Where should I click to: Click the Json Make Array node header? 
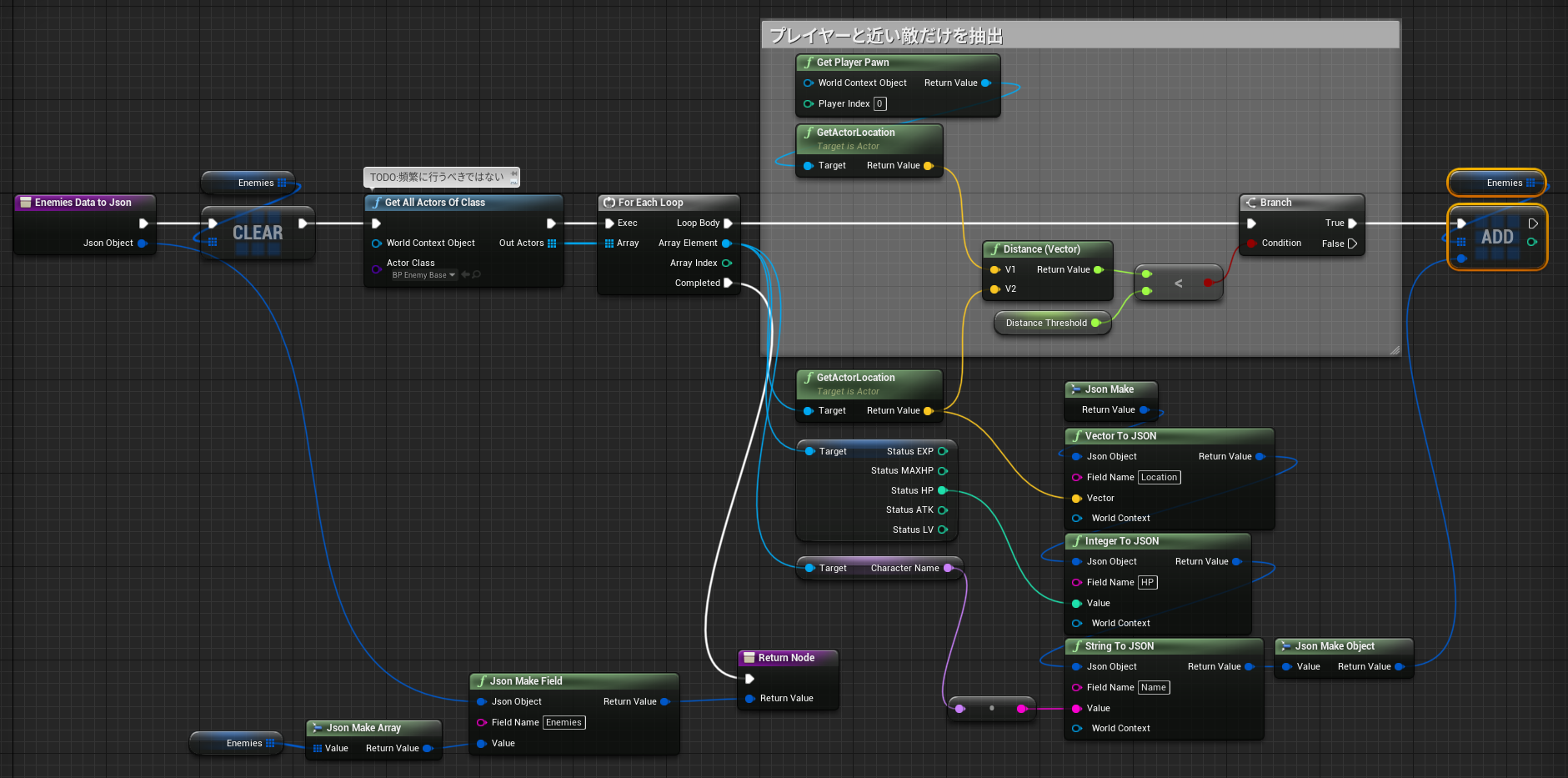[373, 728]
